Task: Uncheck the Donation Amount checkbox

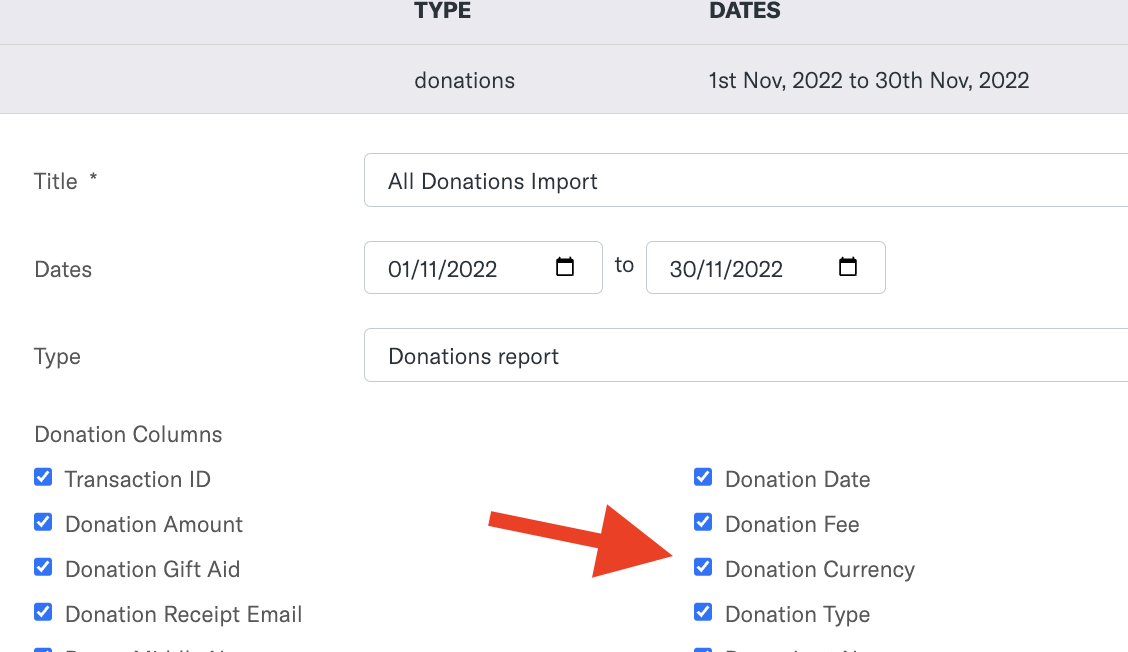Action: 43,522
